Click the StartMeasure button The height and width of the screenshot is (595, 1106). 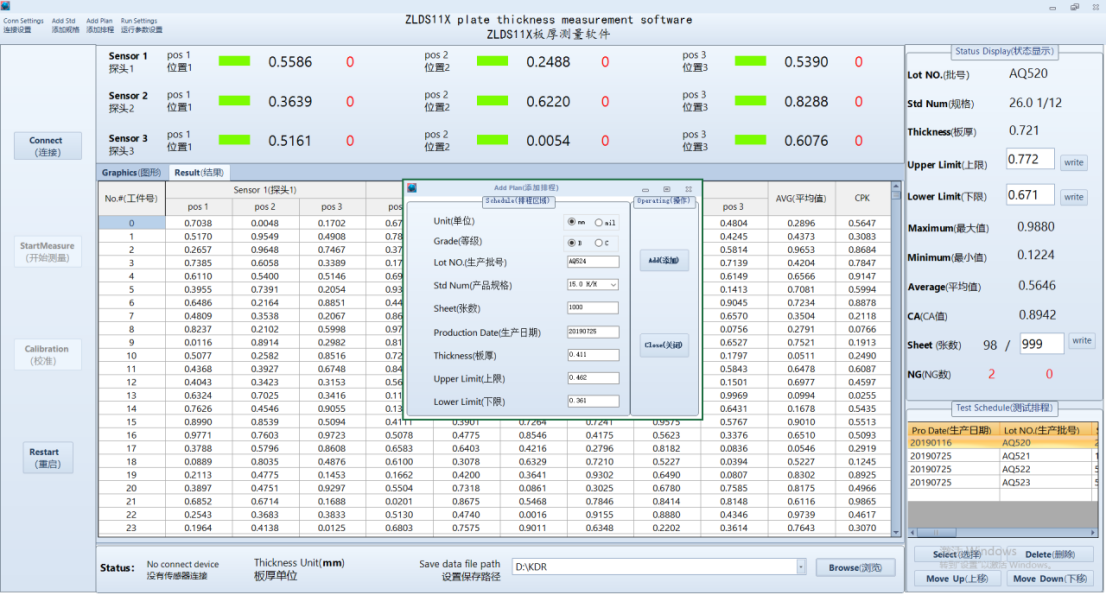coord(47,252)
